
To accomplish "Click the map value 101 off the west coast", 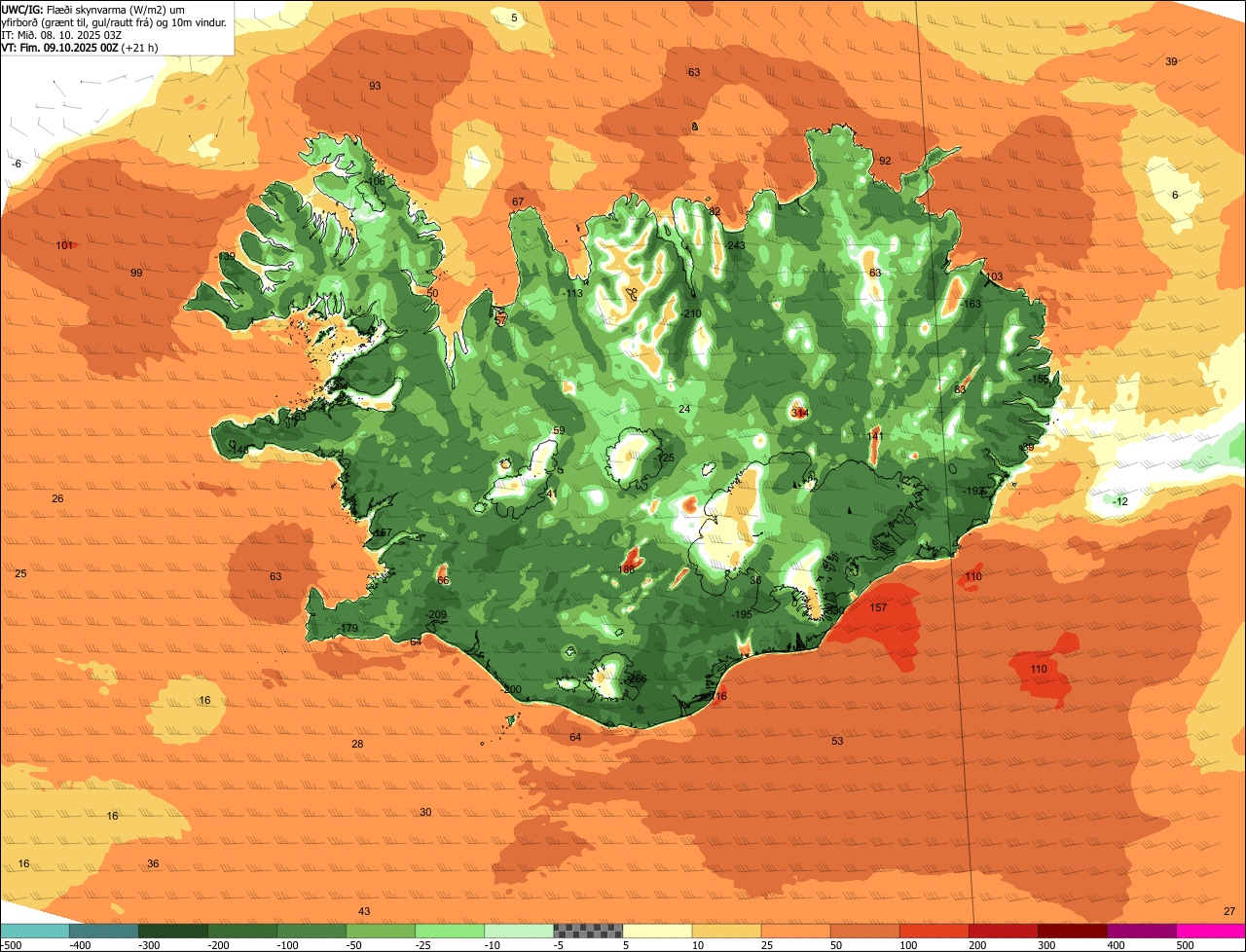I will tap(65, 245).
